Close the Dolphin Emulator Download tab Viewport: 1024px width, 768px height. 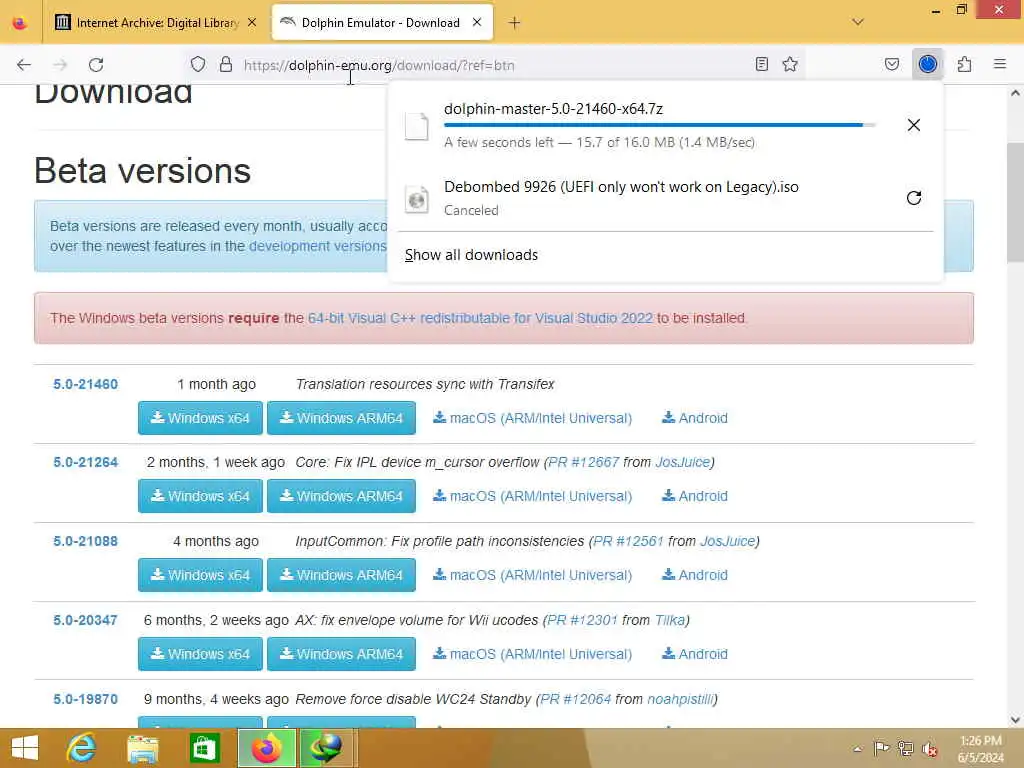(x=477, y=22)
